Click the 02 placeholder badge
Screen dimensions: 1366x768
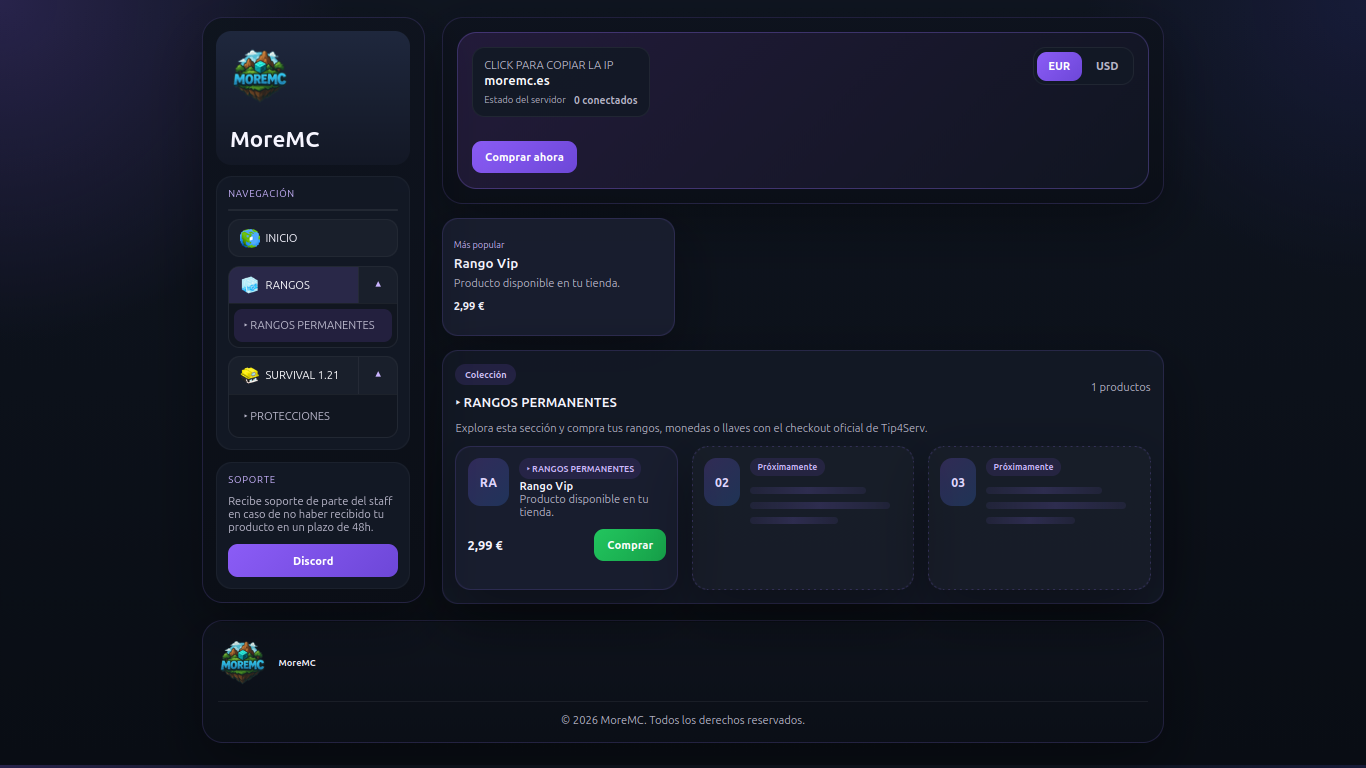(722, 482)
